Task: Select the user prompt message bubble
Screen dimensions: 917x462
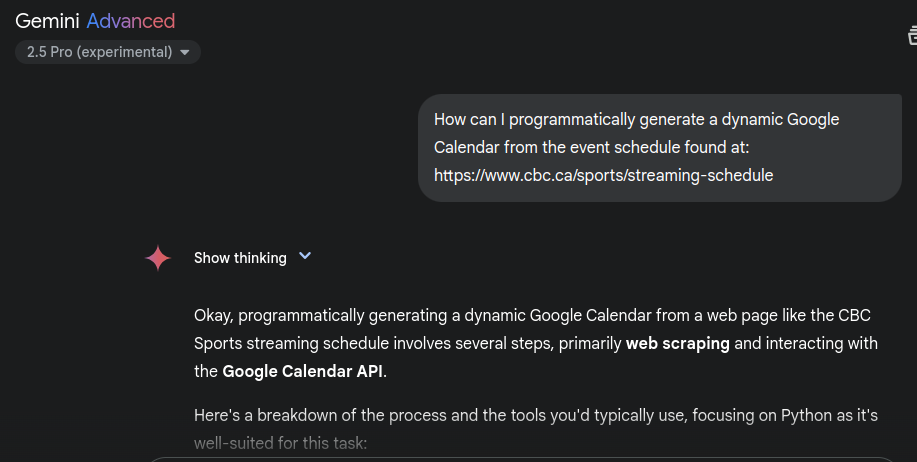Action: click(x=660, y=148)
